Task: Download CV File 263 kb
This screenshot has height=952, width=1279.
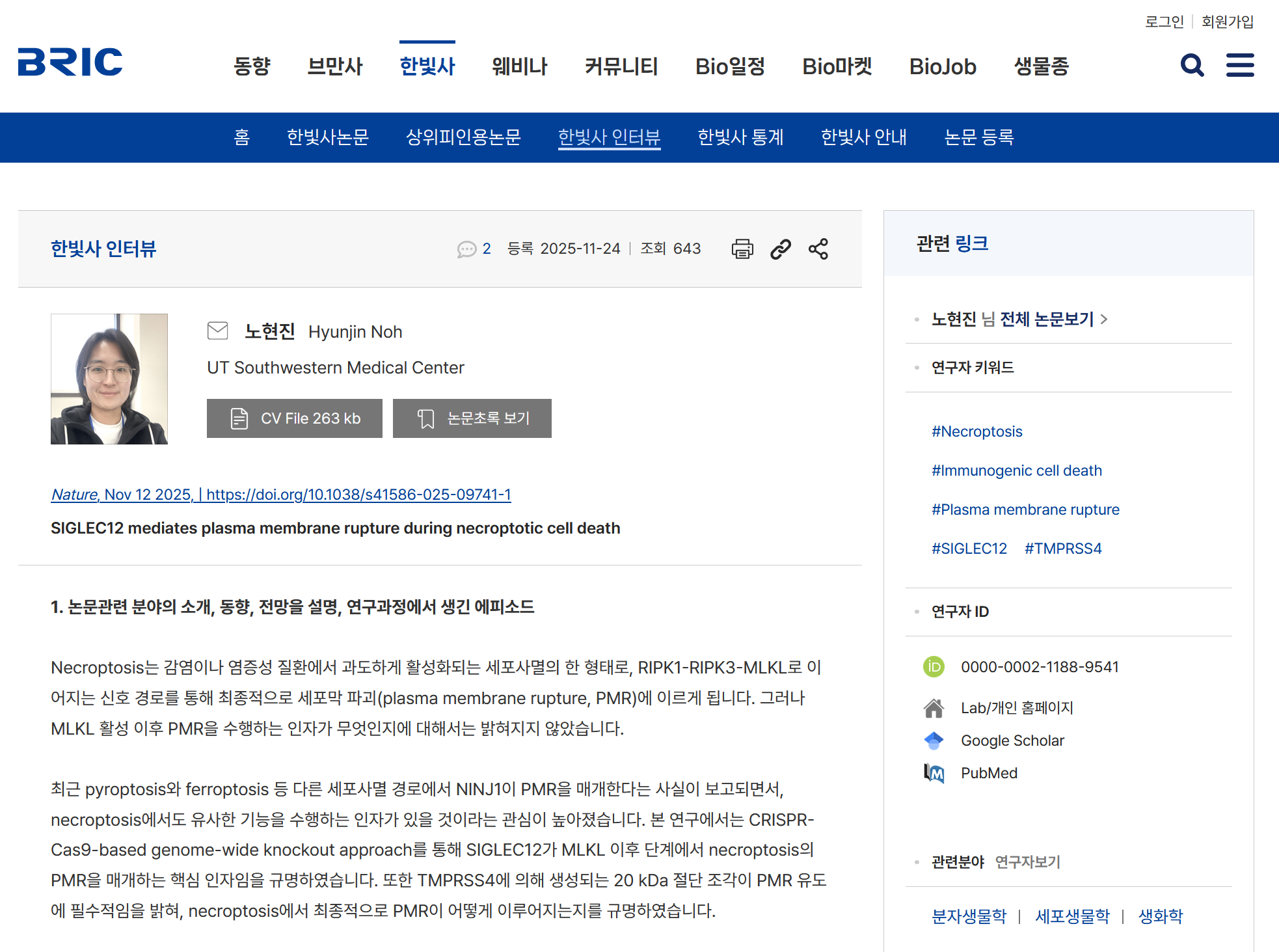Action: point(295,418)
